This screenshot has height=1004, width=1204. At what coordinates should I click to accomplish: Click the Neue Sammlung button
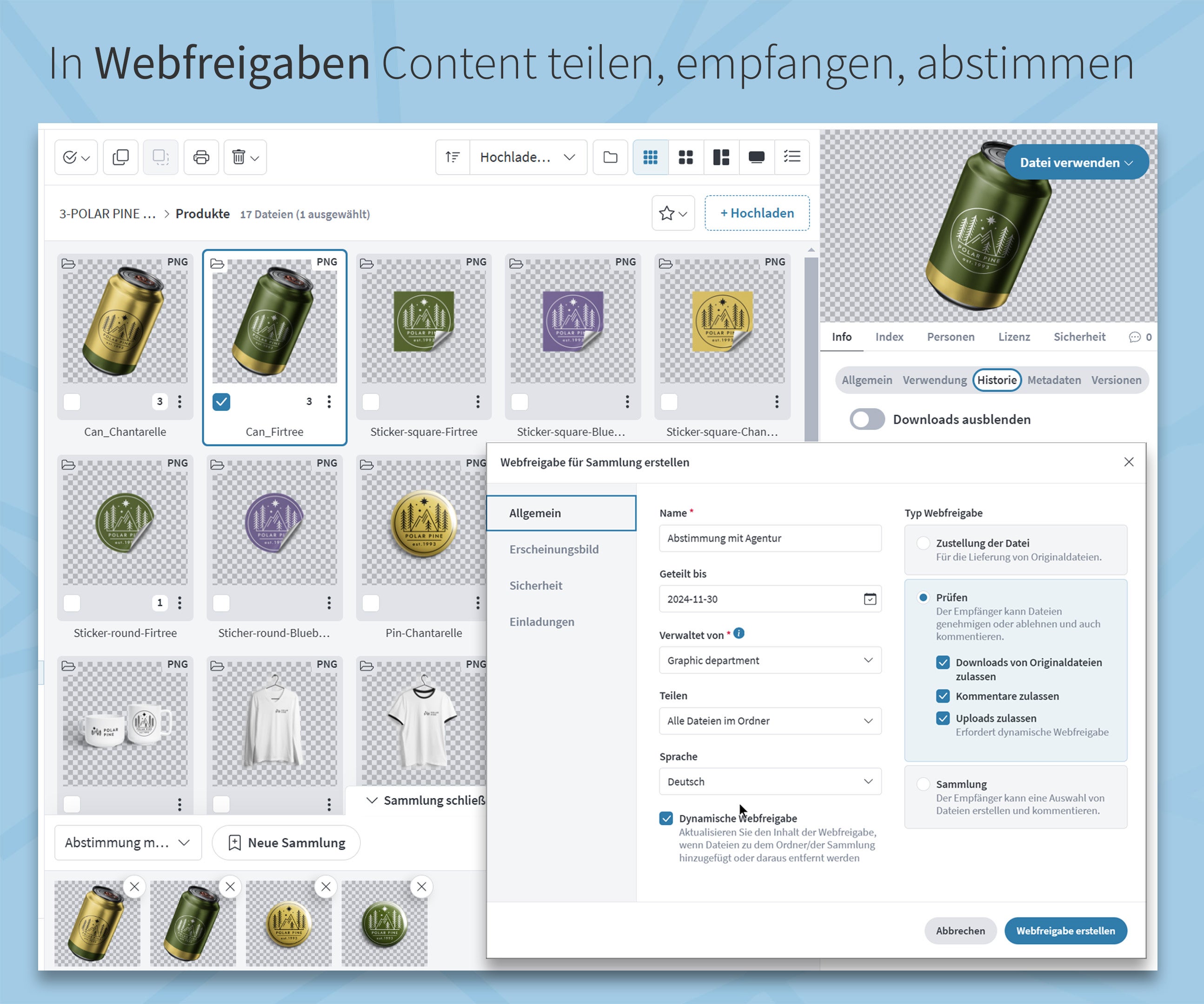click(286, 842)
